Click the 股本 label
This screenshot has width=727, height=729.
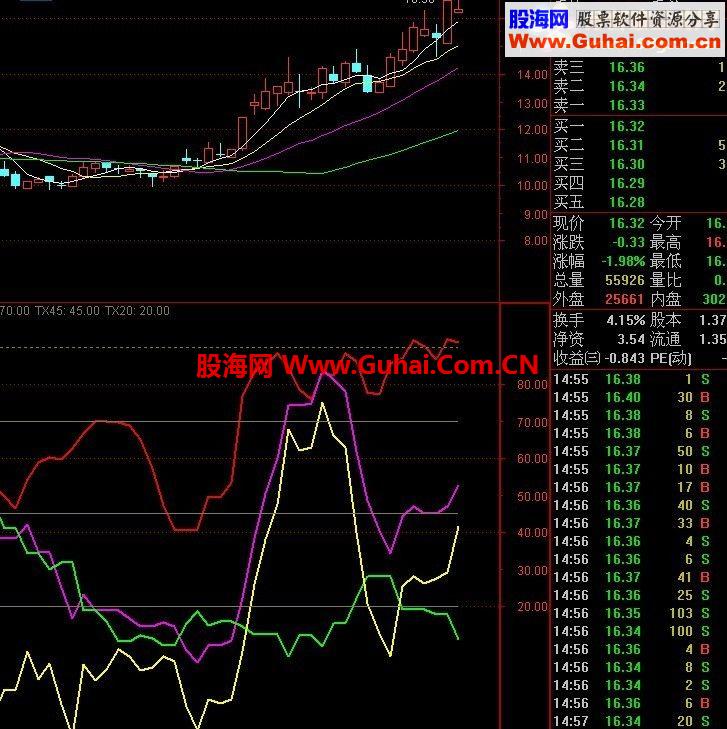point(666,320)
